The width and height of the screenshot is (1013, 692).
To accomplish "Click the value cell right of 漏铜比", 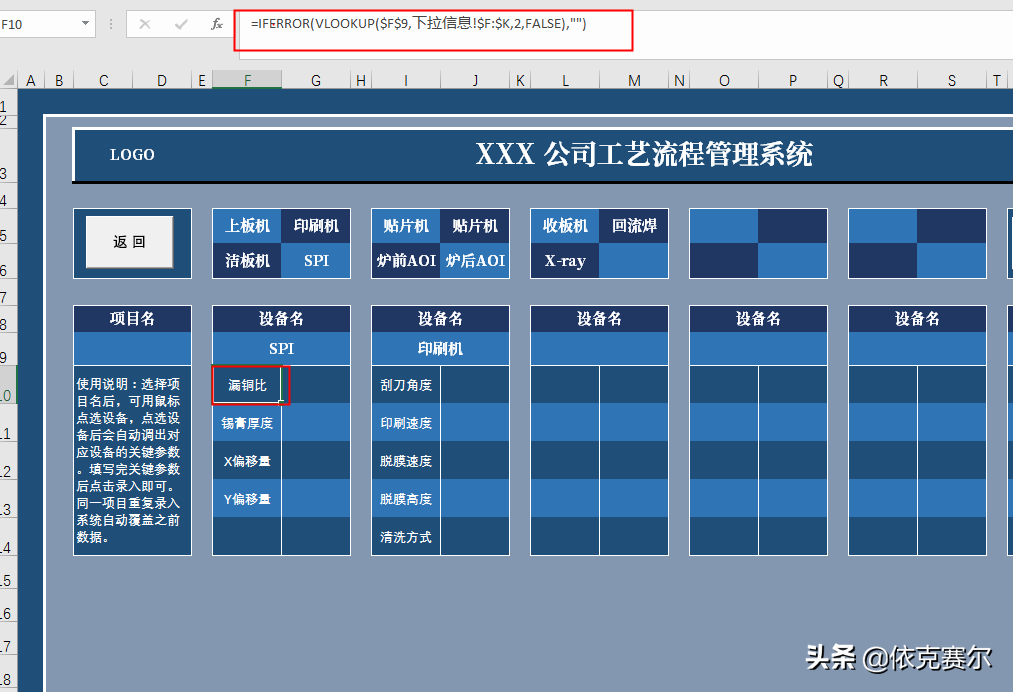I will pyautogui.click(x=316, y=385).
